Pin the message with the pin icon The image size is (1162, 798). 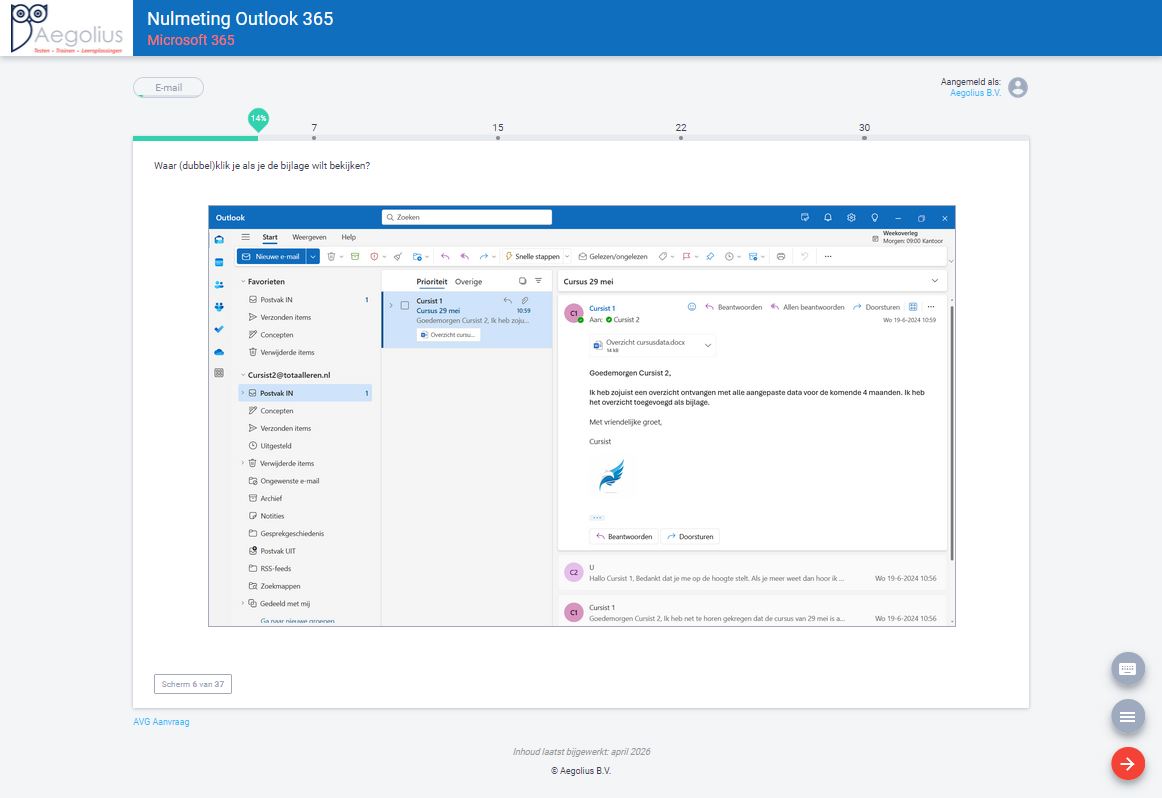[x=710, y=257]
